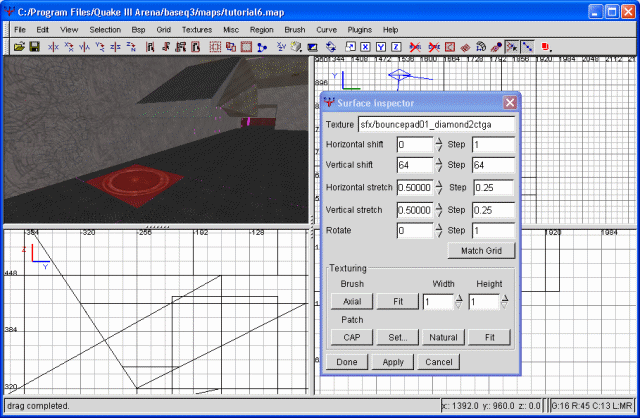Click the red patch bounding box icon
640x418 pixels.
tap(450, 47)
